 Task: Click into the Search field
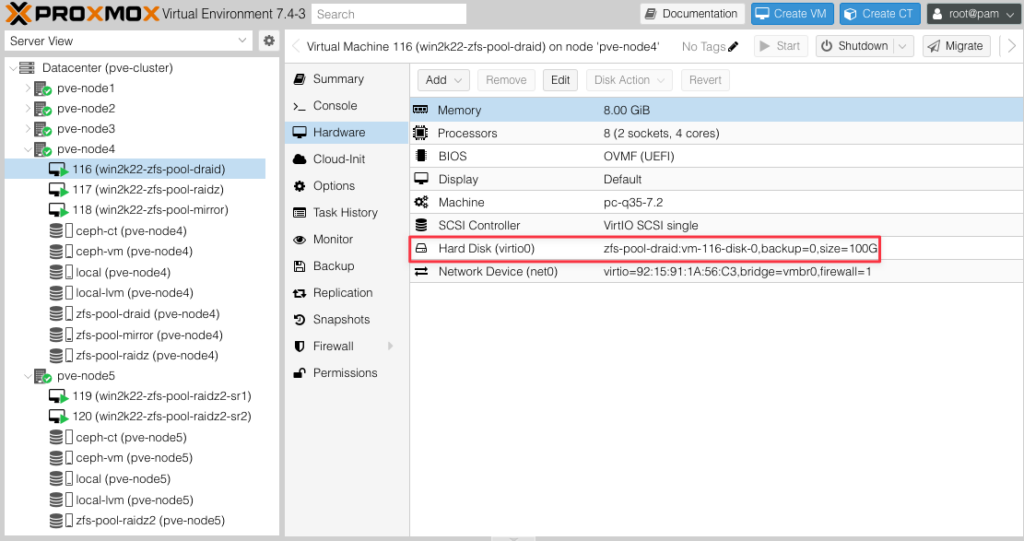tap(389, 14)
